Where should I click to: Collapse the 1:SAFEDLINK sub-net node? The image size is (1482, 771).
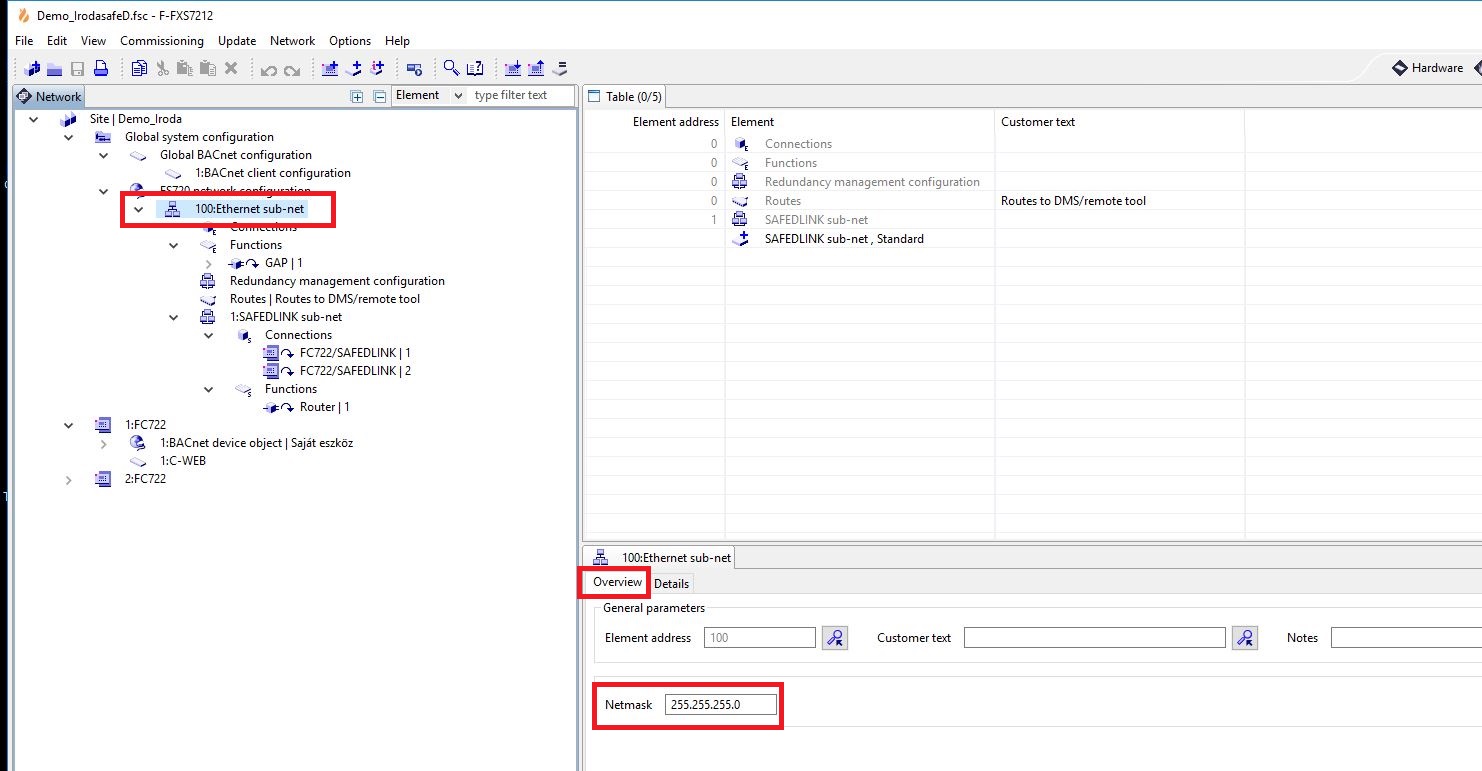173,317
